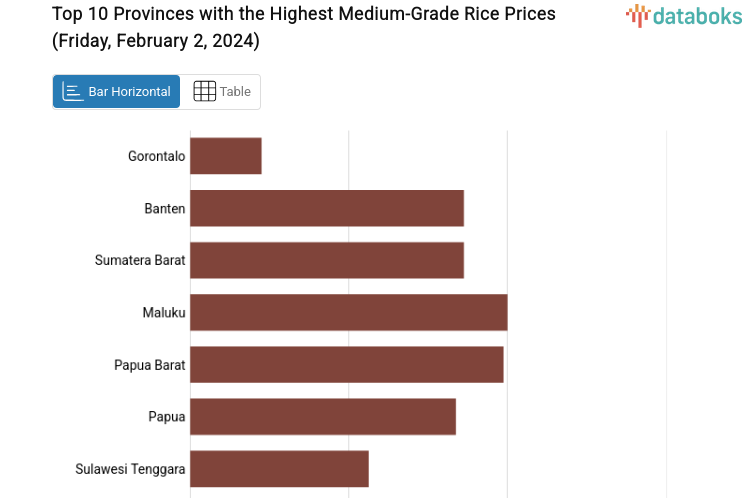The image size is (753, 498).
Task: Click the Papua Barat axis label
Action: click(x=149, y=365)
